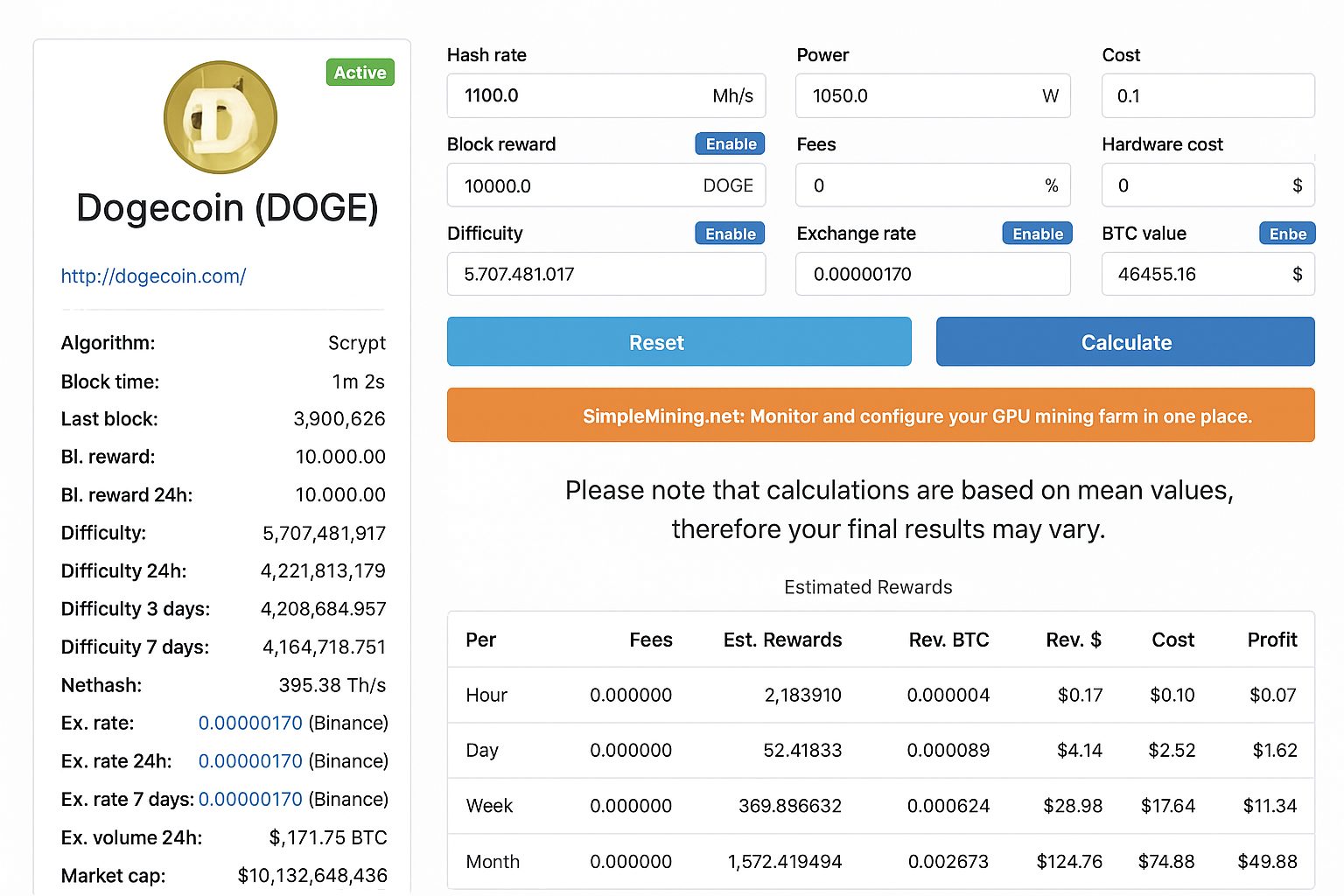Toggle the Exchange rate Enable button
This screenshot has width=1344, height=896.
click(x=1038, y=234)
